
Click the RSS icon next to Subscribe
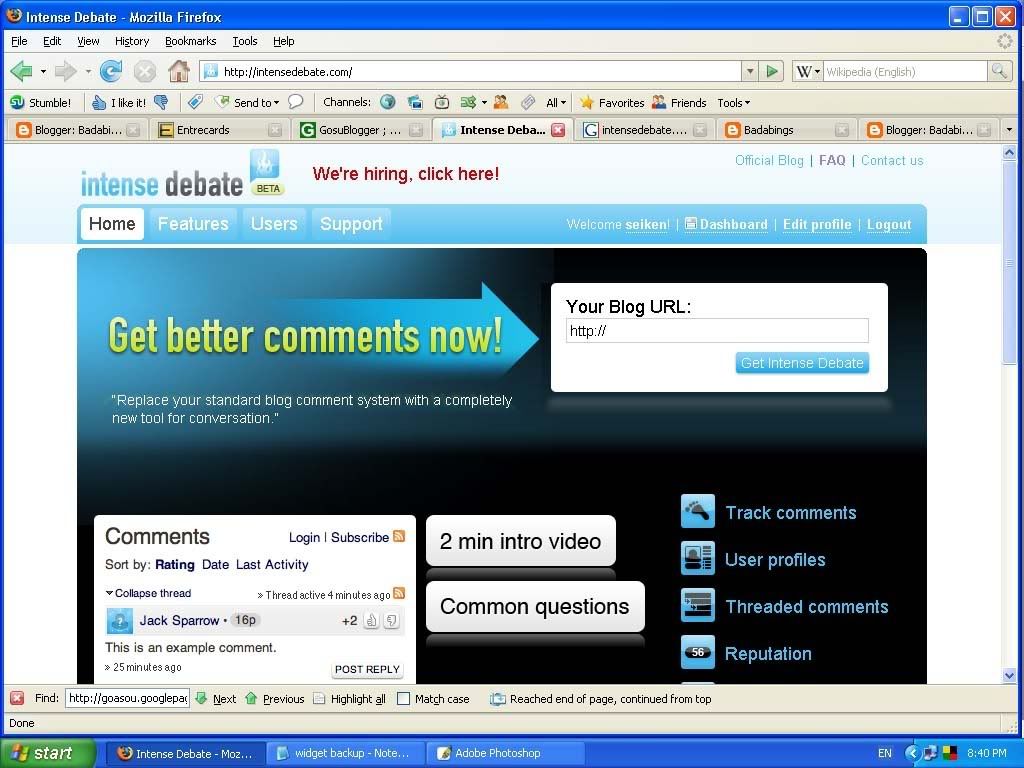click(399, 536)
